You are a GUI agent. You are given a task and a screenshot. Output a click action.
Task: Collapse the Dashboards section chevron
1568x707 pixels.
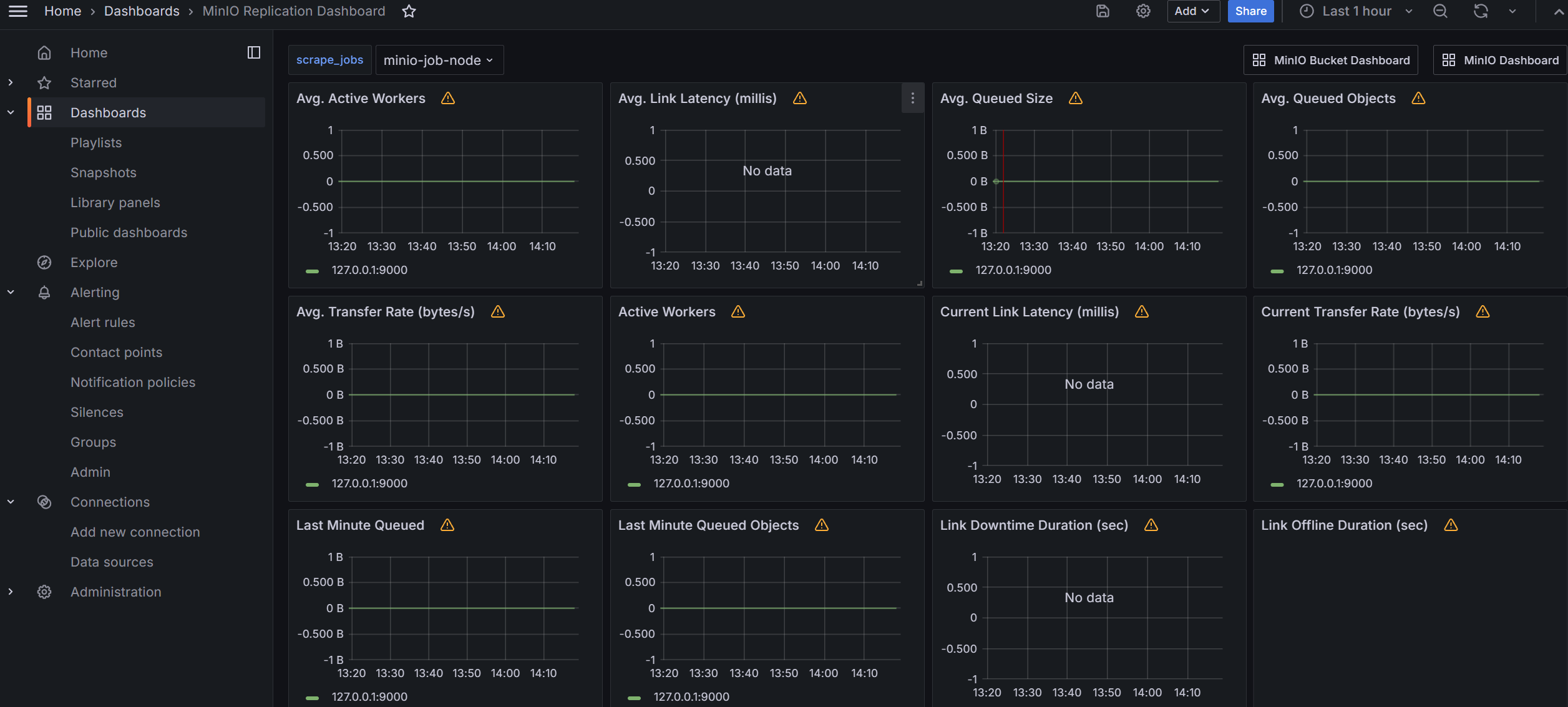click(11, 112)
